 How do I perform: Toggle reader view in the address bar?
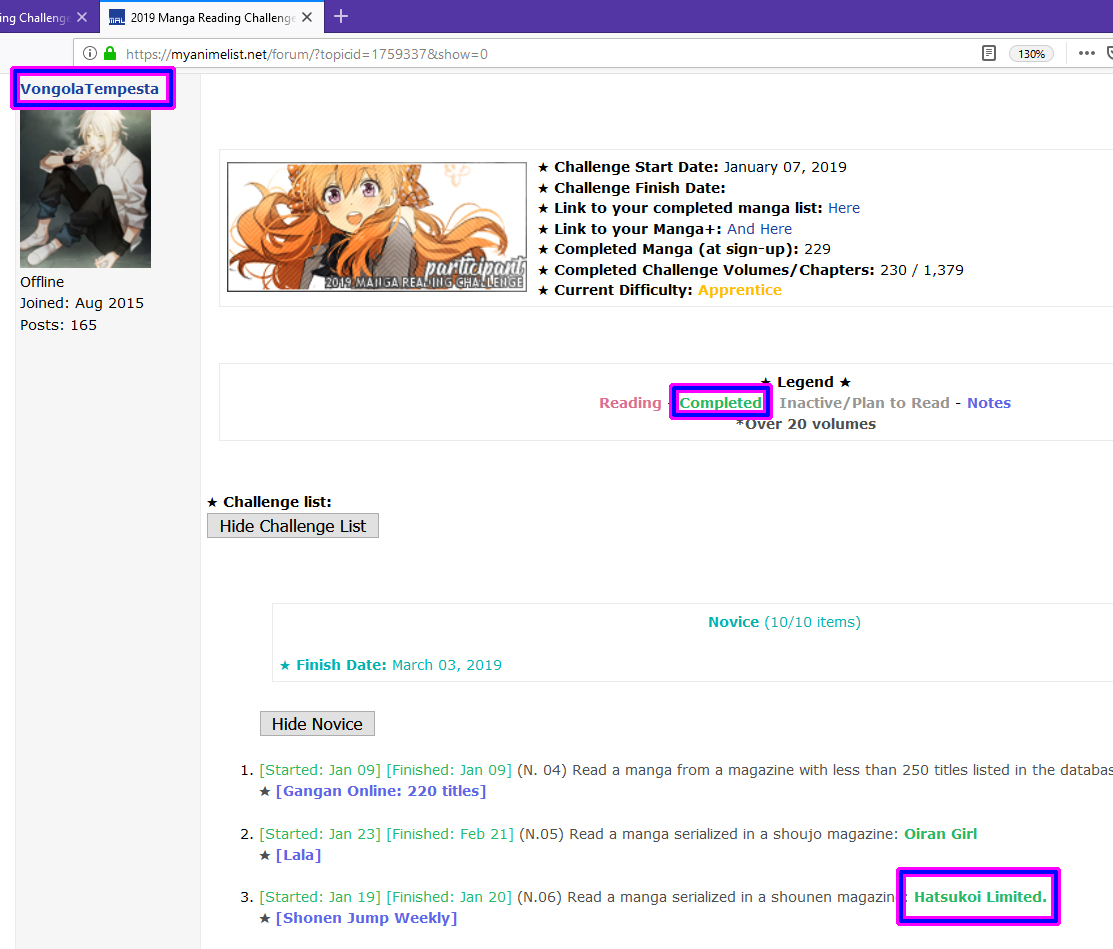[989, 54]
